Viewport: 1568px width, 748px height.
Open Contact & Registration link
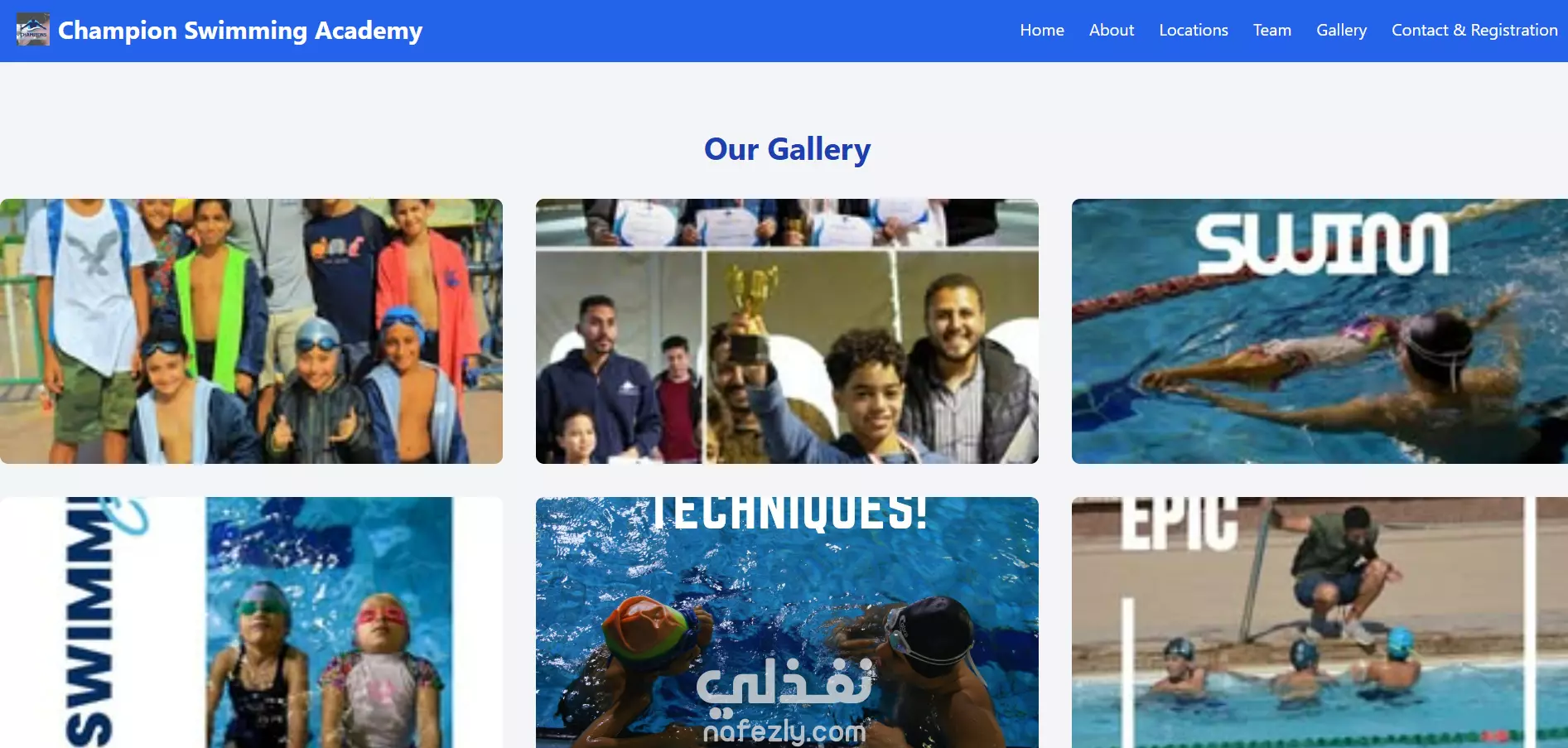point(1474,30)
